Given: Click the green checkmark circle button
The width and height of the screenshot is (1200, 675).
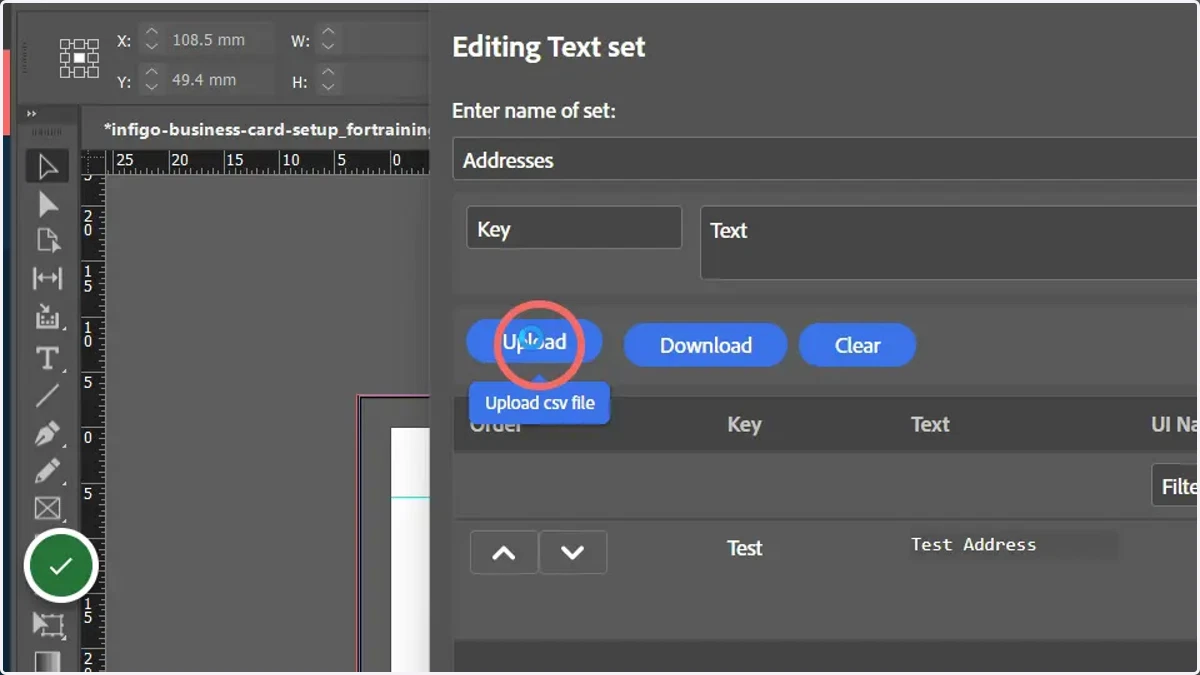Looking at the screenshot, I should click(x=61, y=566).
